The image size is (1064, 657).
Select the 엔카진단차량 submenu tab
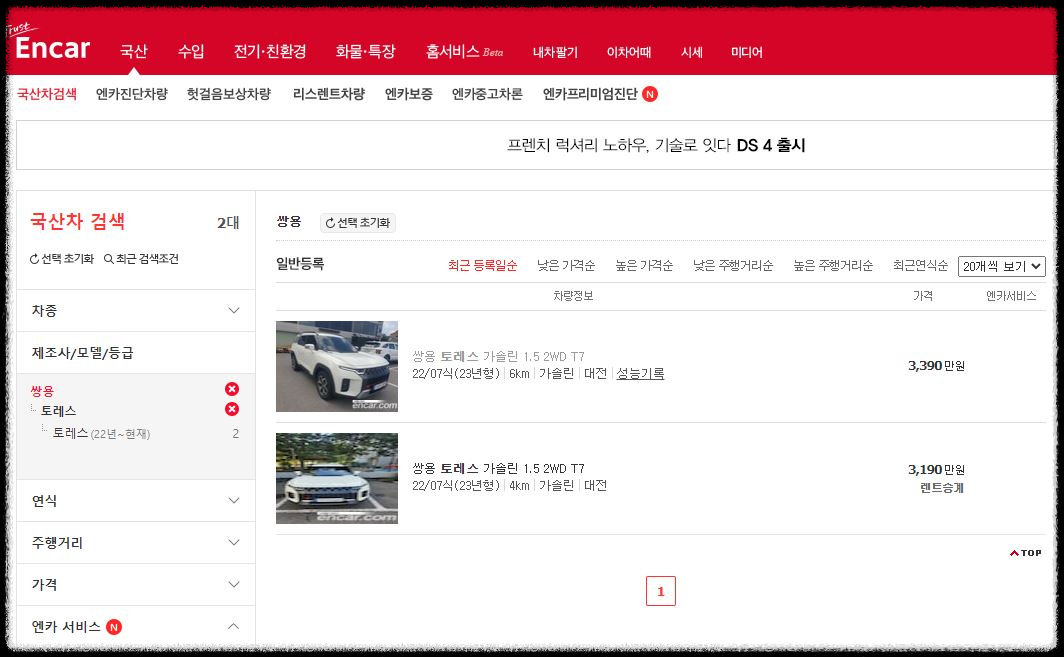tap(132, 94)
